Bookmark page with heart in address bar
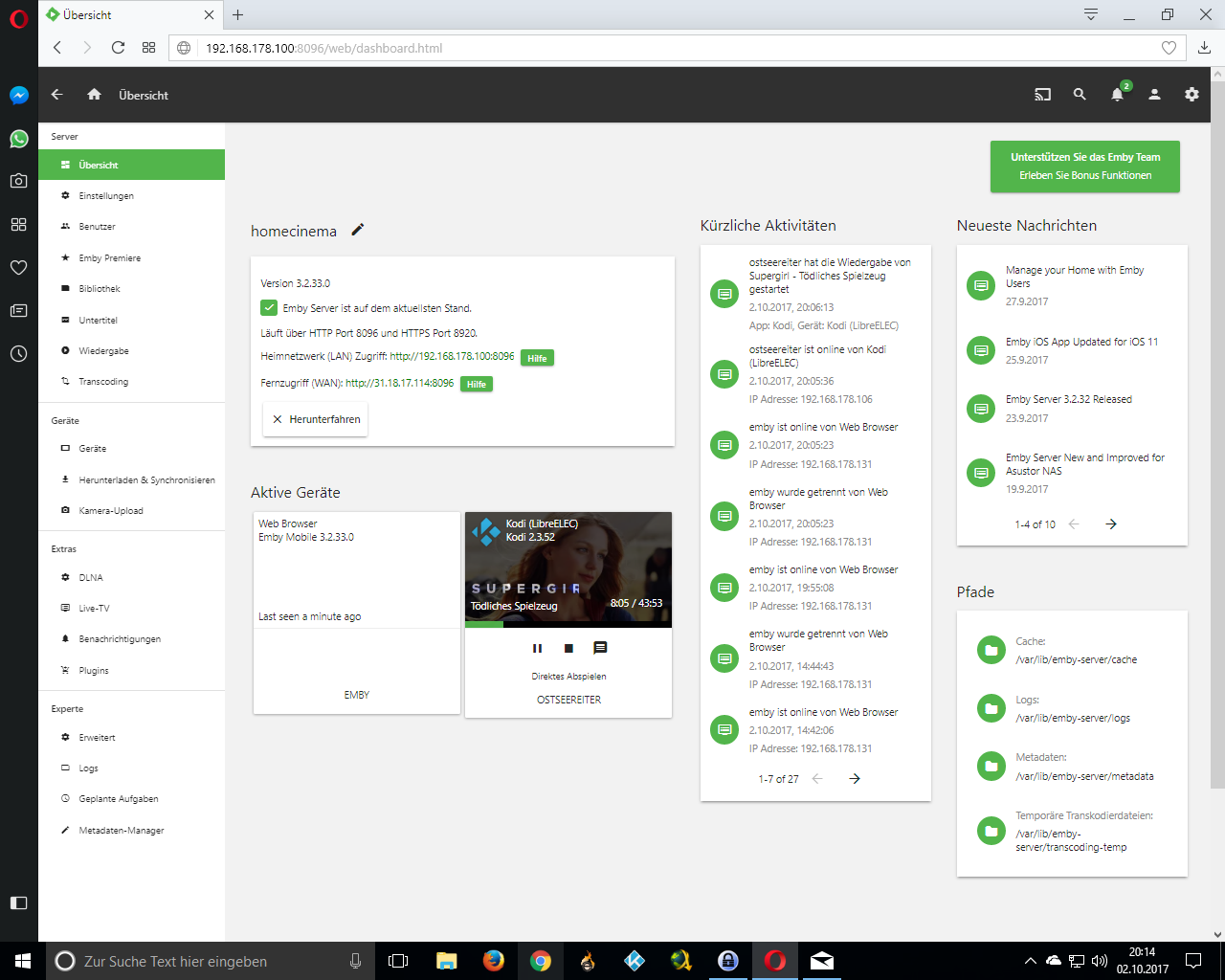1225x980 pixels. 1169,48
